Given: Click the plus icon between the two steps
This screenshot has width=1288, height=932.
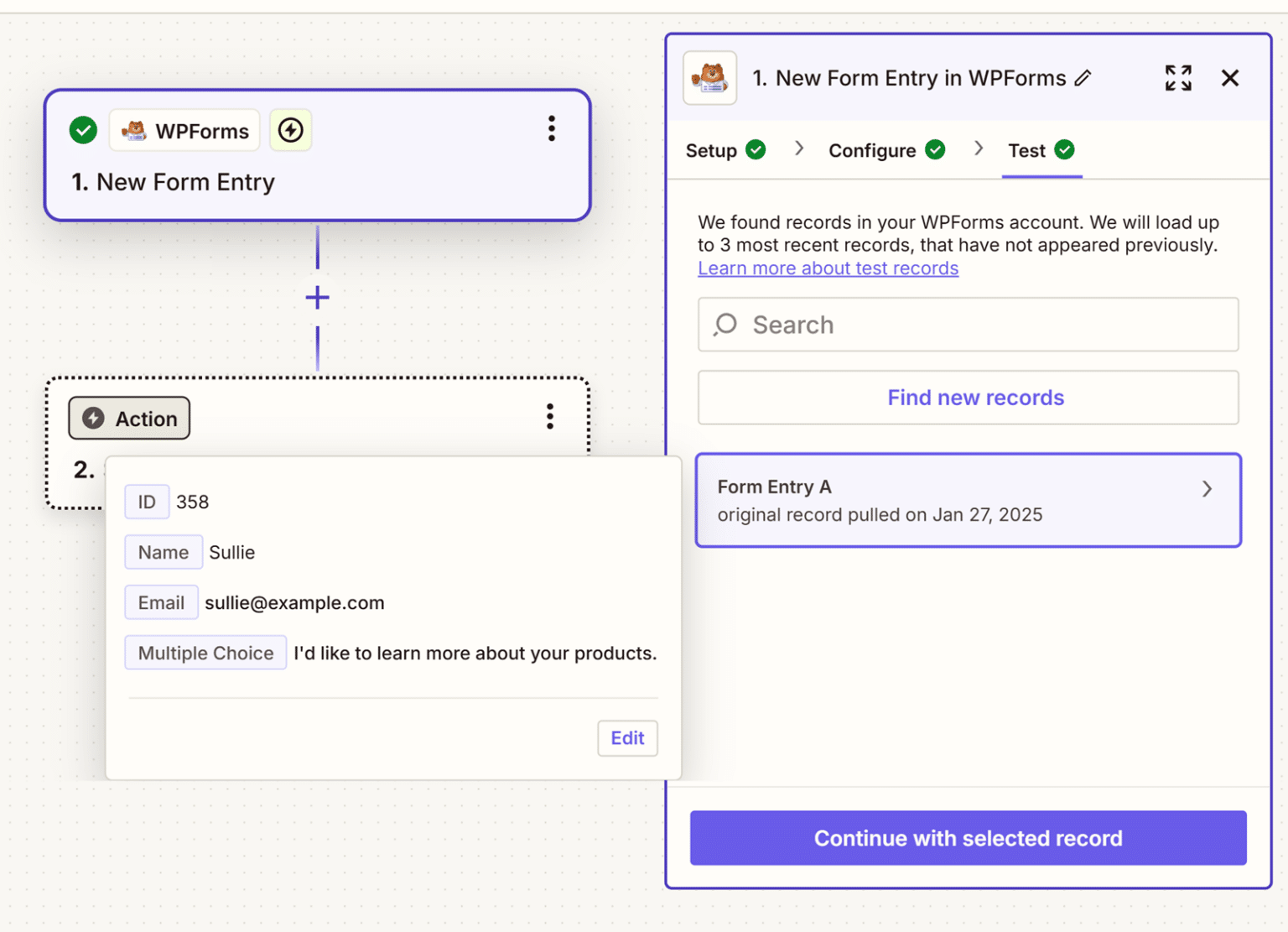Looking at the screenshot, I should point(317,298).
